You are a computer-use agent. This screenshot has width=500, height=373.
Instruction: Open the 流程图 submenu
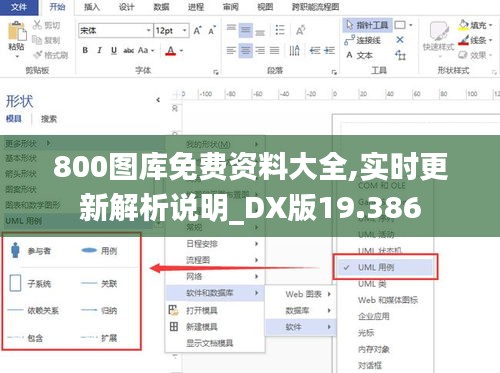pos(215,260)
